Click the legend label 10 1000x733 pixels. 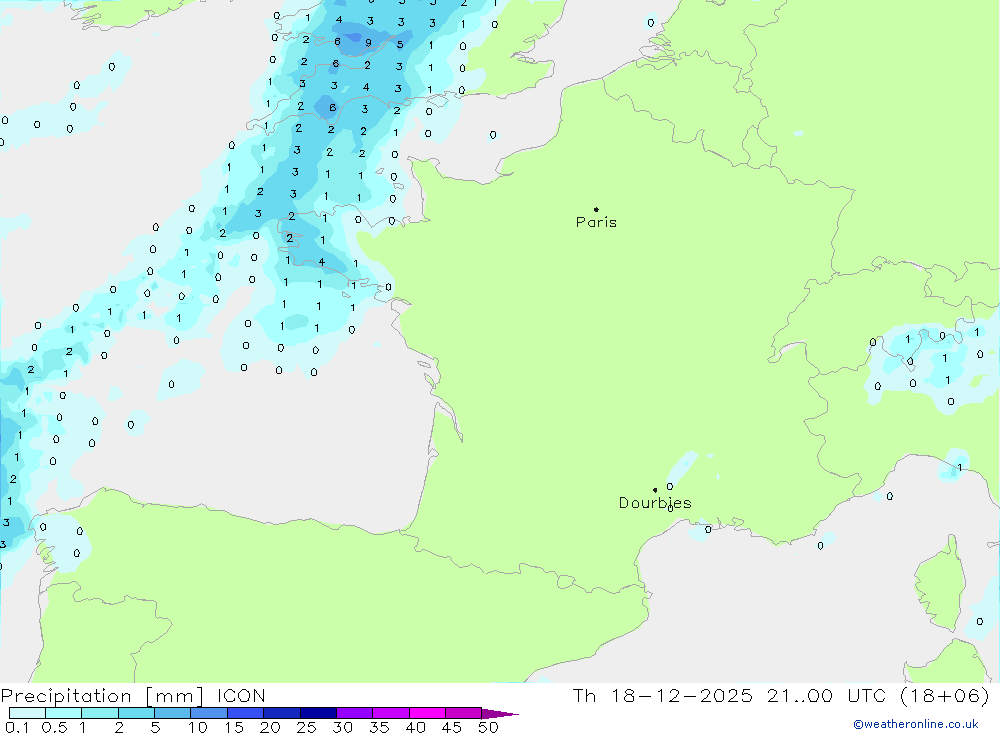pos(198,727)
